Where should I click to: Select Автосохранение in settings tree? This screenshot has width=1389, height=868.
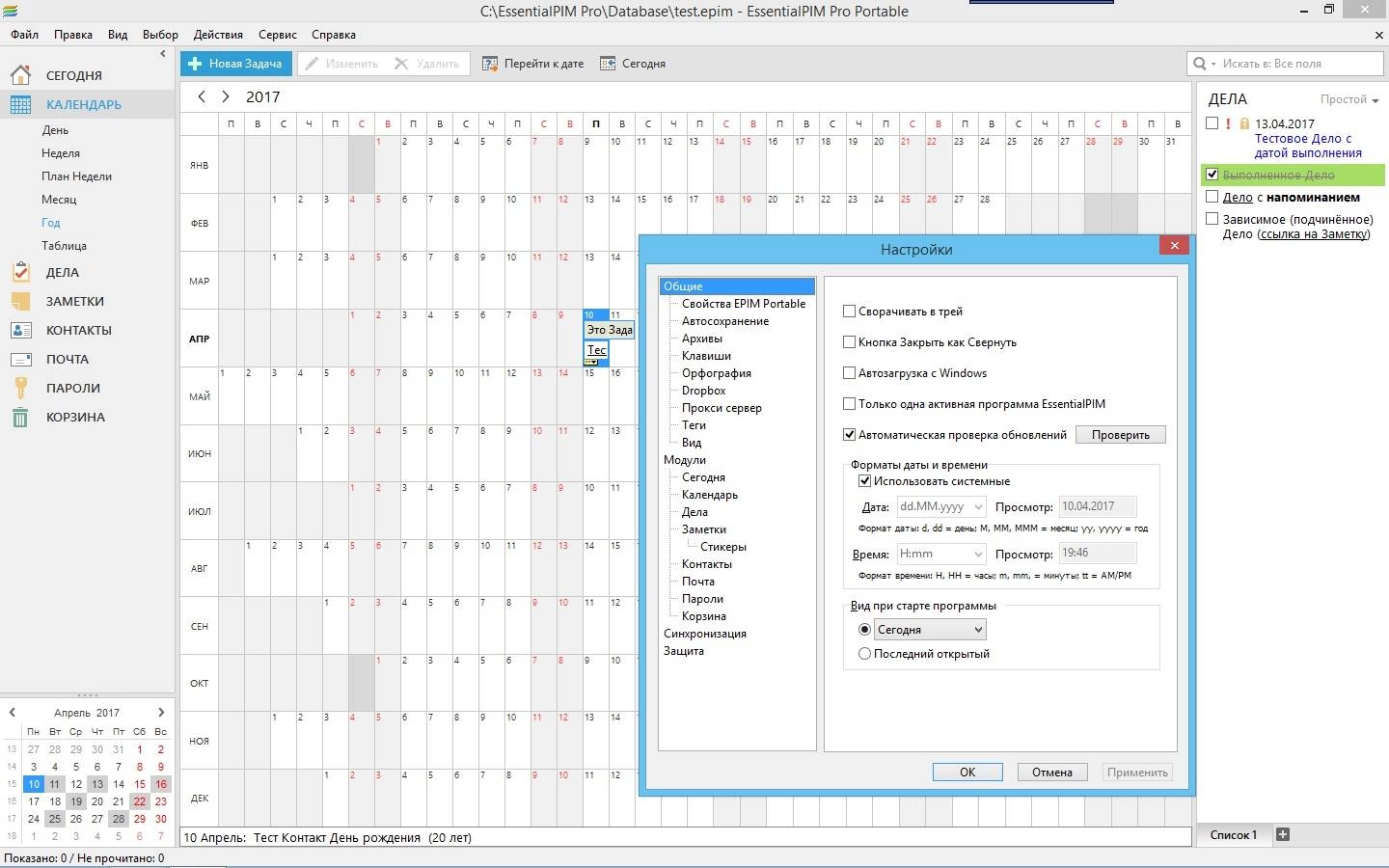coord(725,321)
